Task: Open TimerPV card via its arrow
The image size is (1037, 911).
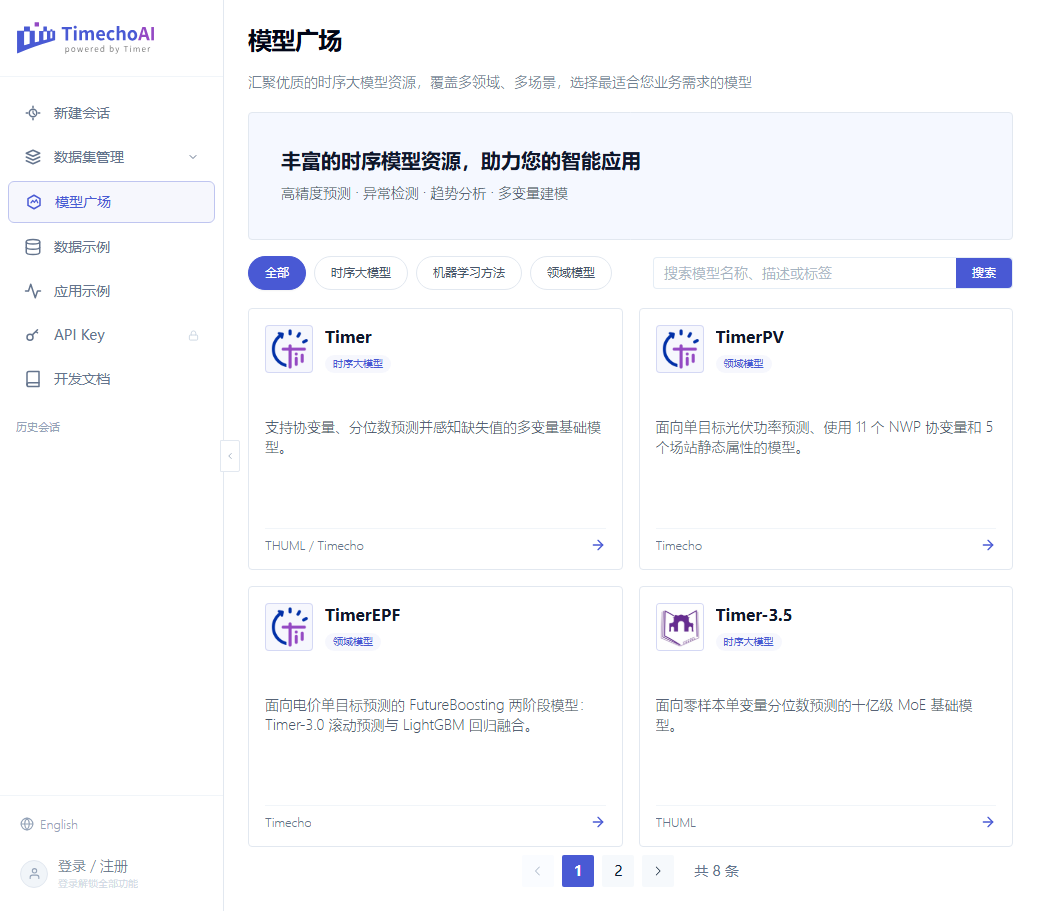Action: [x=988, y=545]
